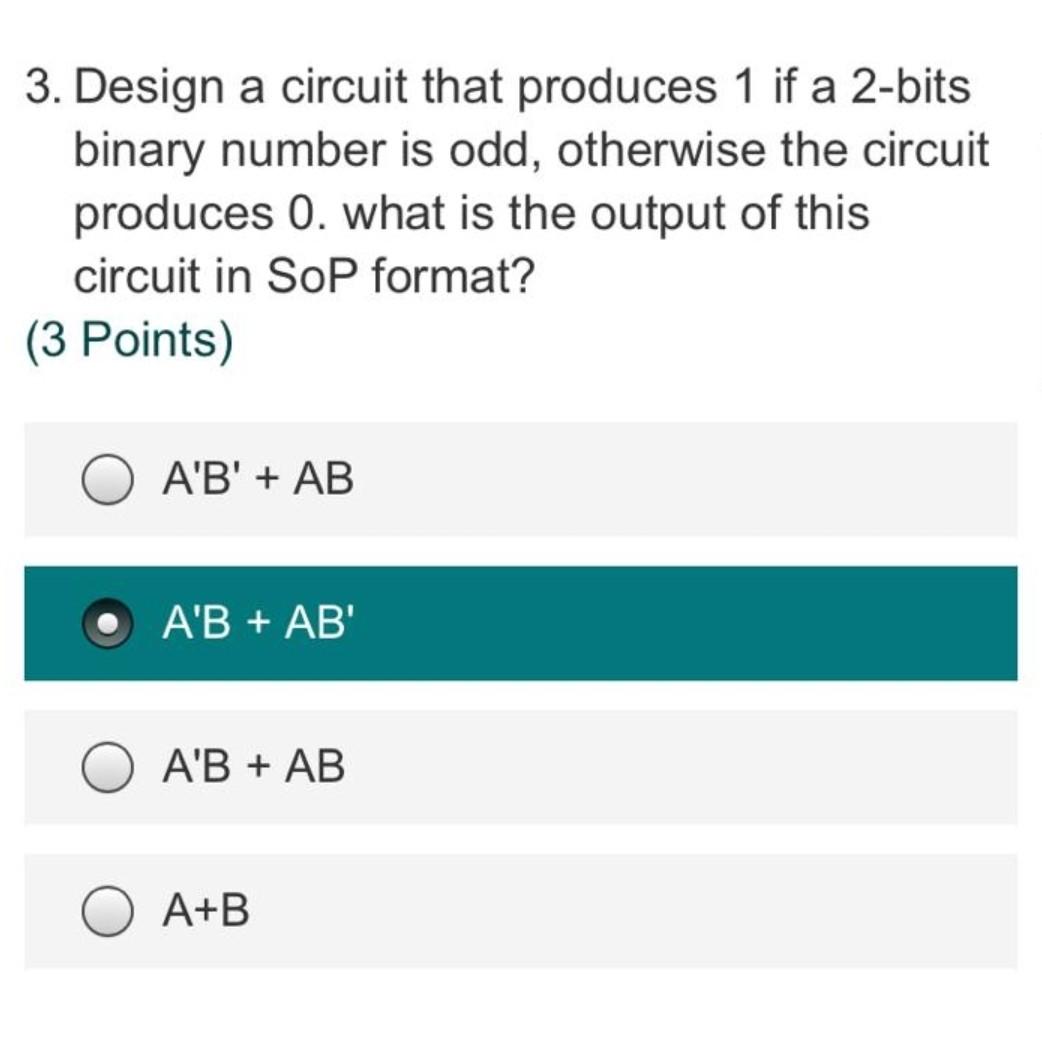The width and height of the screenshot is (1042, 1052).
Task: Click the question text about the 2-bits circuit
Action: (x=500, y=180)
